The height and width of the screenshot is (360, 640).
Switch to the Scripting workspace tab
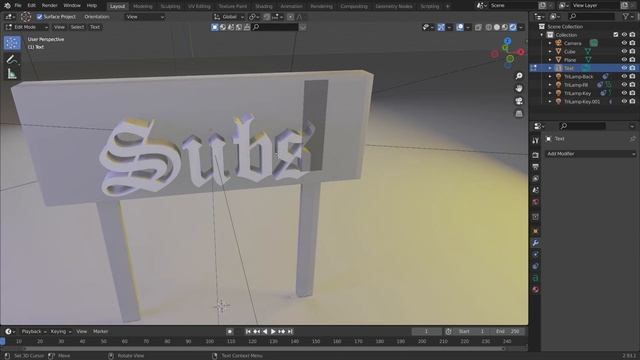pyautogui.click(x=429, y=6)
